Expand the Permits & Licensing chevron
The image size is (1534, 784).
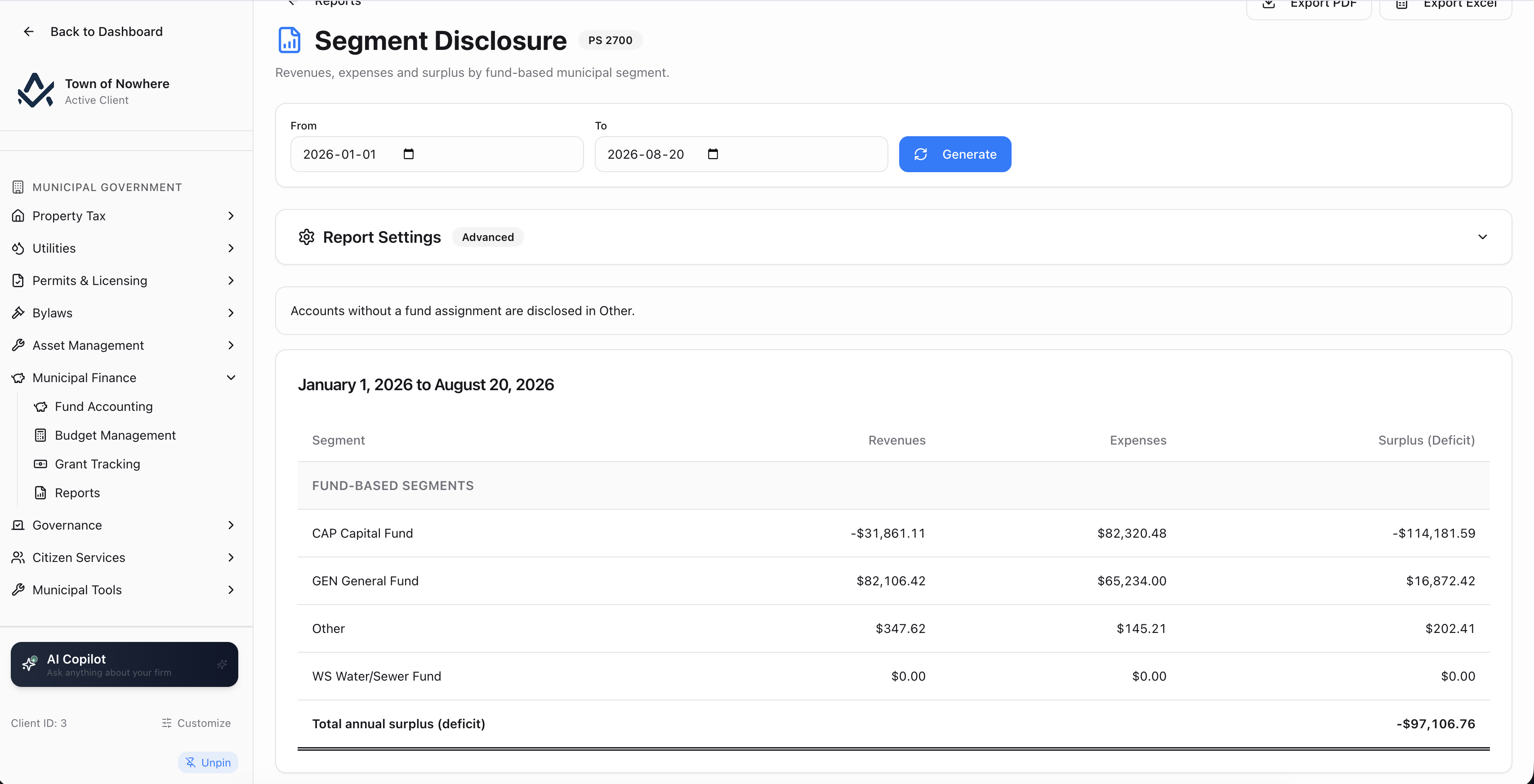[231, 281]
